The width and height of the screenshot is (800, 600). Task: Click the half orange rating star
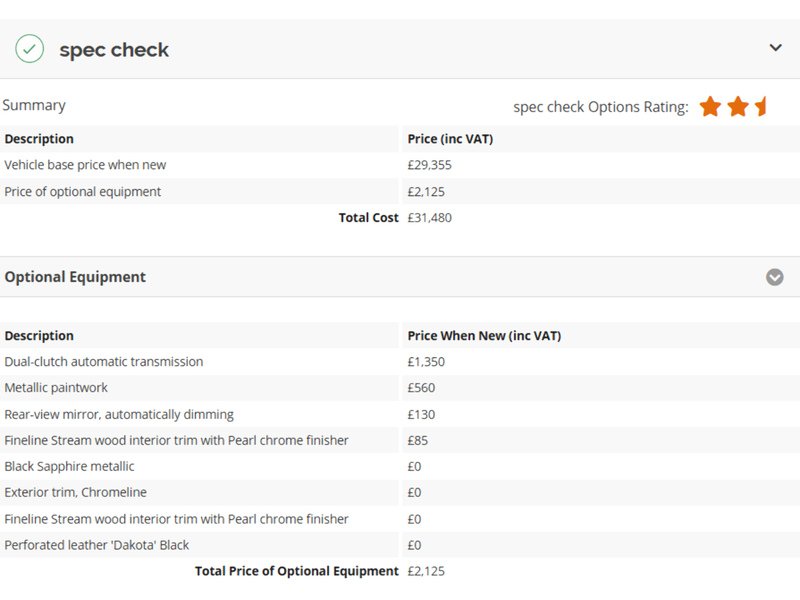coord(761,107)
